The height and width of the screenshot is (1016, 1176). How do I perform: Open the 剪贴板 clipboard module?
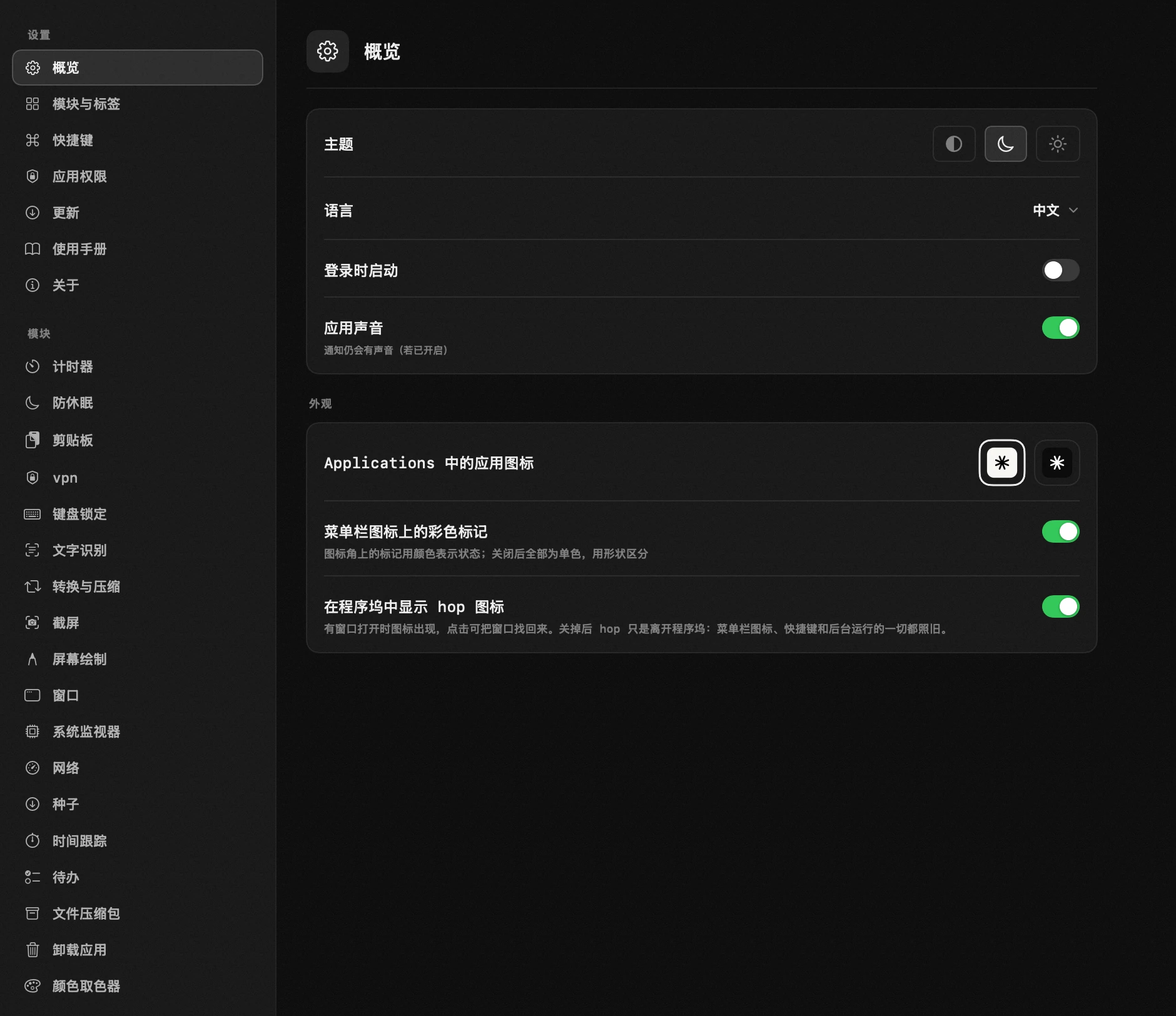pos(138,440)
